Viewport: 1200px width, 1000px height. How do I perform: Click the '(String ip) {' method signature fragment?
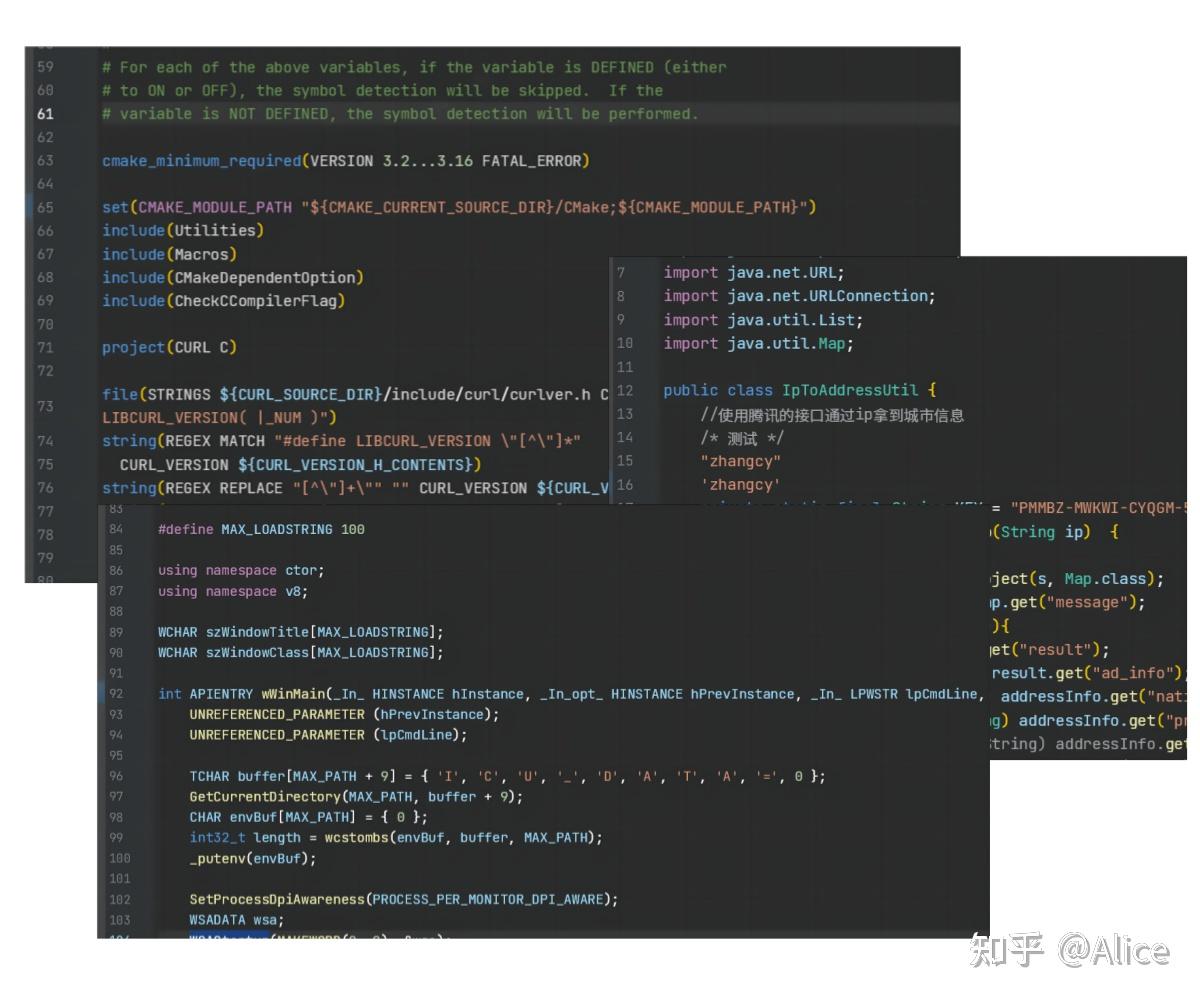click(x=1055, y=533)
